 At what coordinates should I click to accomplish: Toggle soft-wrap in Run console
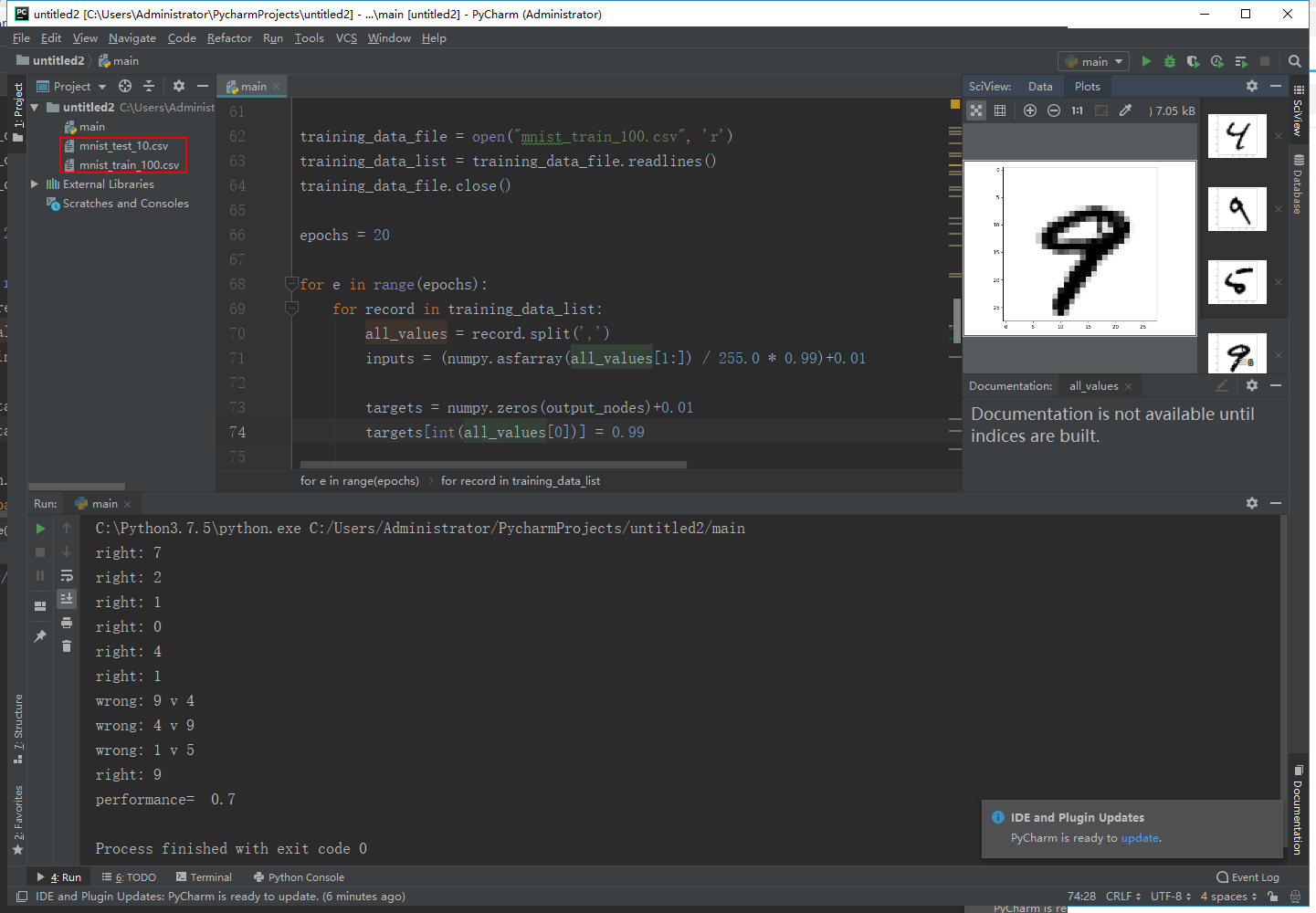tap(67, 575)
